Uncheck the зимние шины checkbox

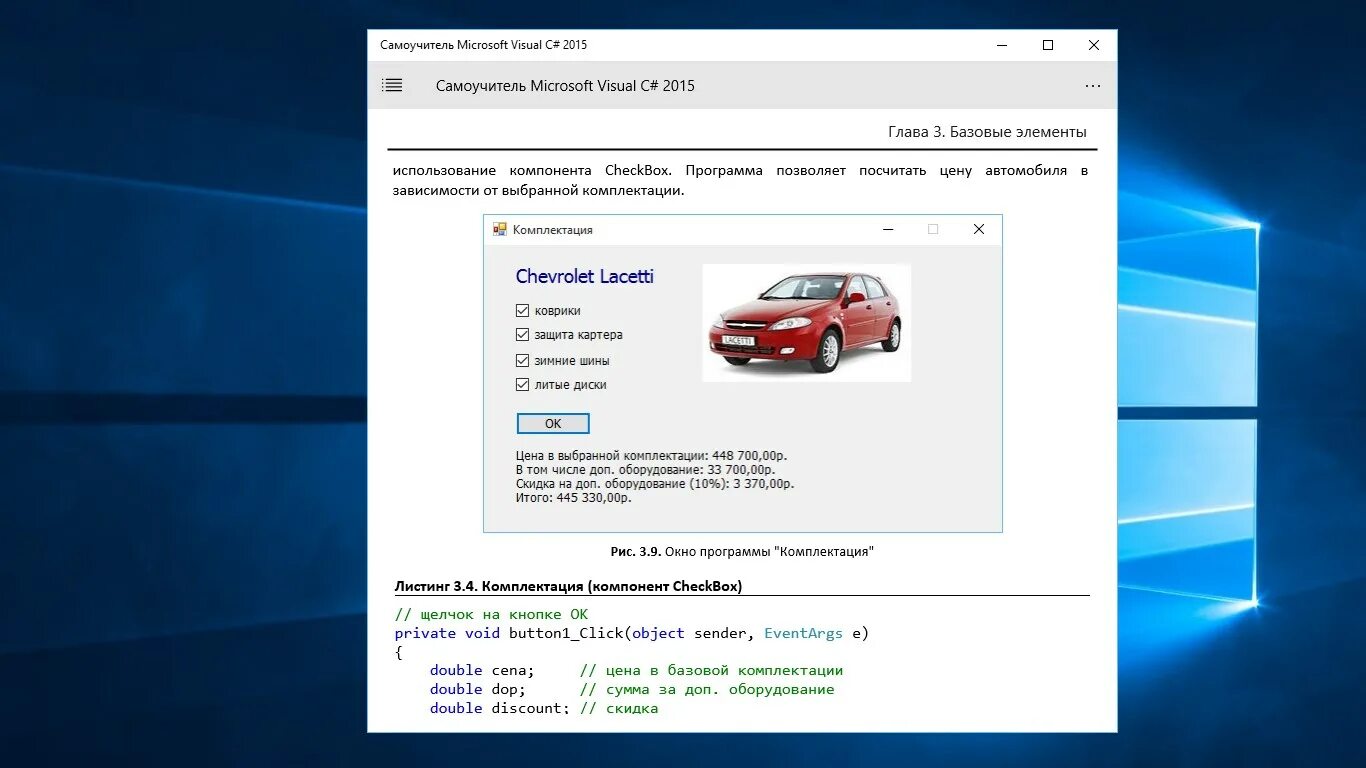pyautogui.click(x=522, y=360)
